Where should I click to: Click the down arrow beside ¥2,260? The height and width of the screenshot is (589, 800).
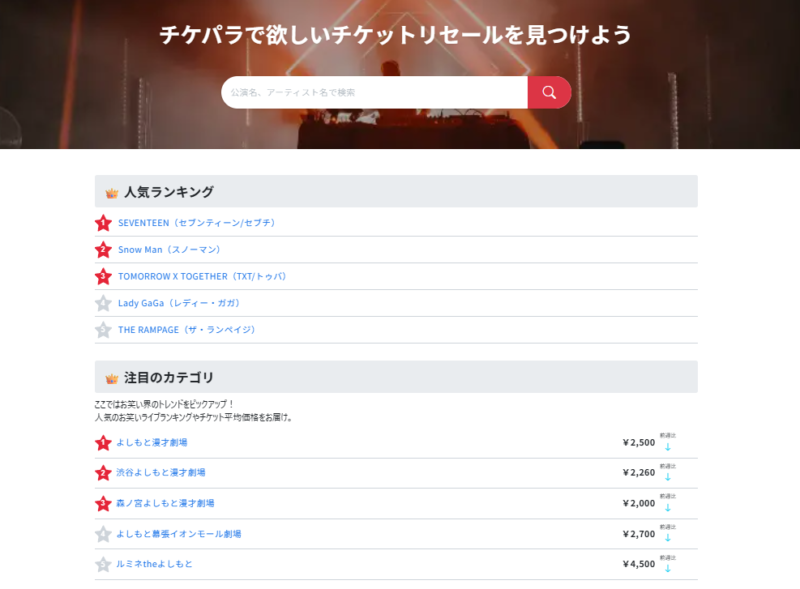tap(668, 477)
